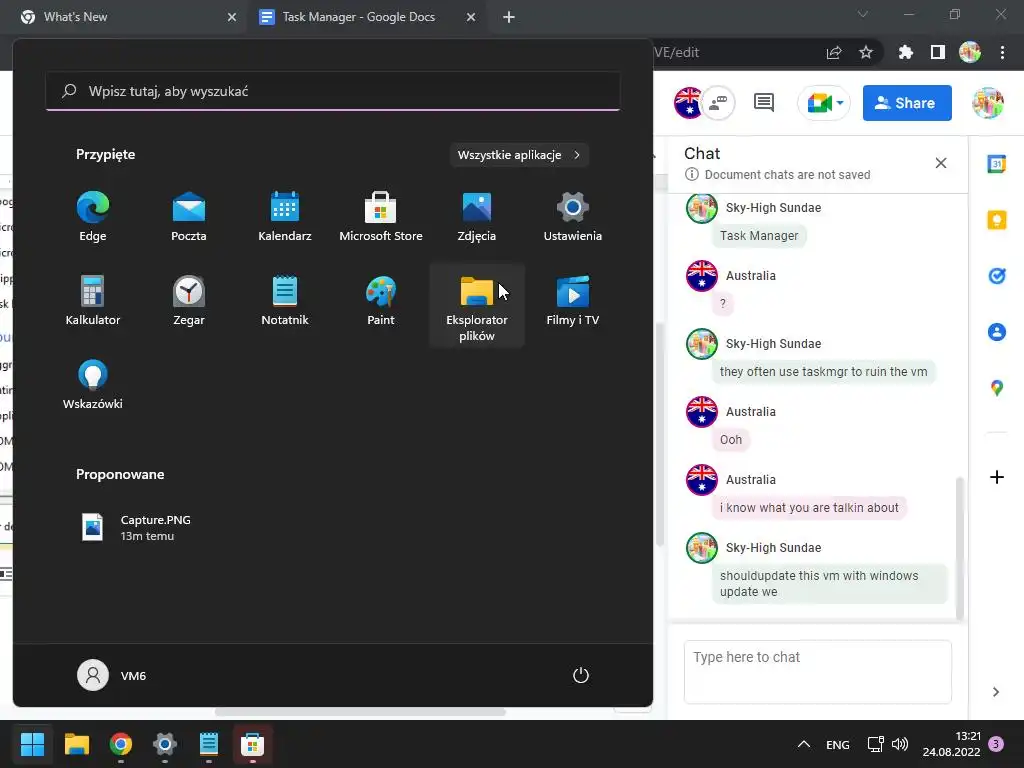Open the Google account avatar in Docs
1024x768 pixels.
click(987, 103)
